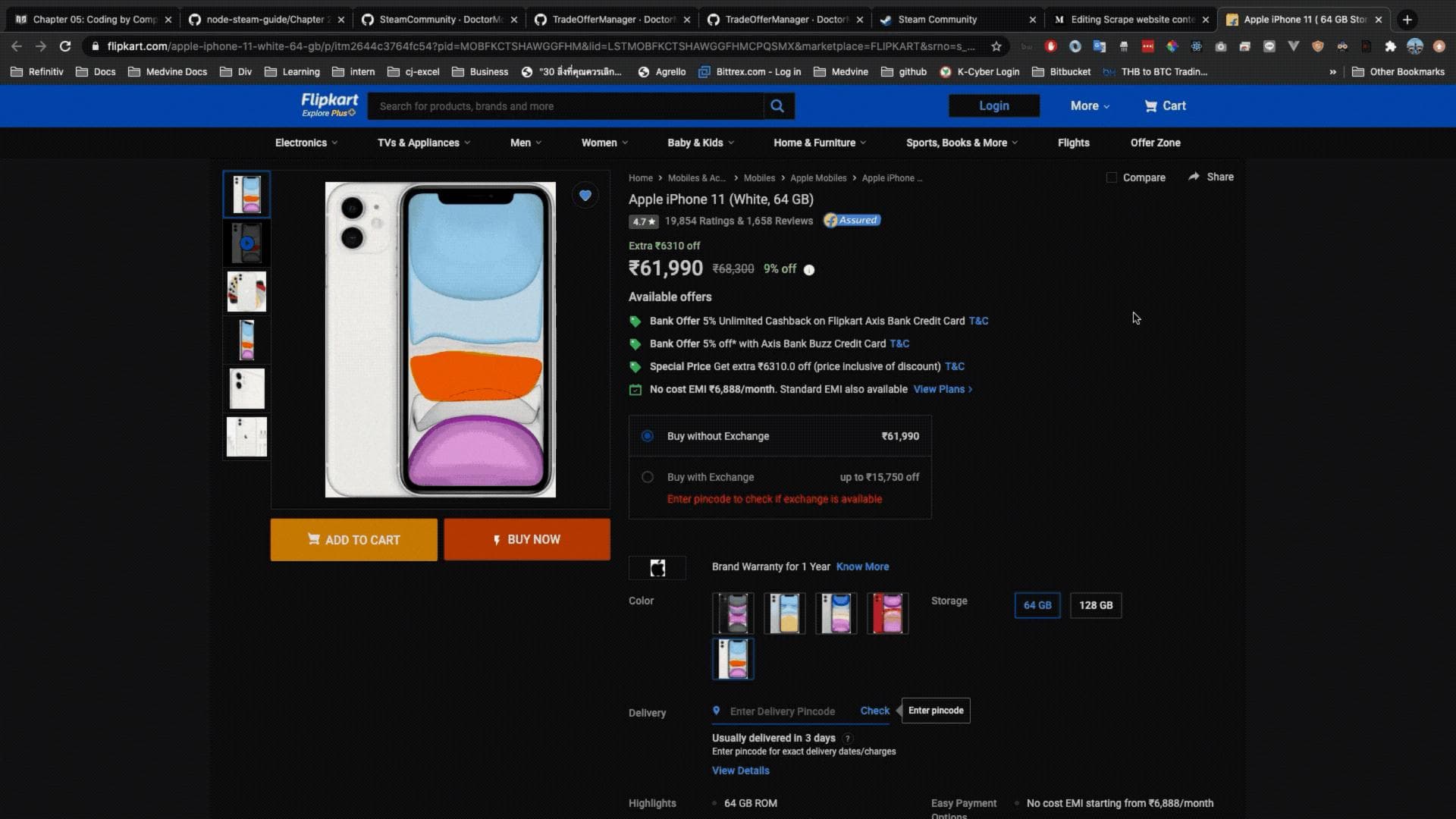Expand the Electronics menu
The image size is (1456, 819).
306,143
